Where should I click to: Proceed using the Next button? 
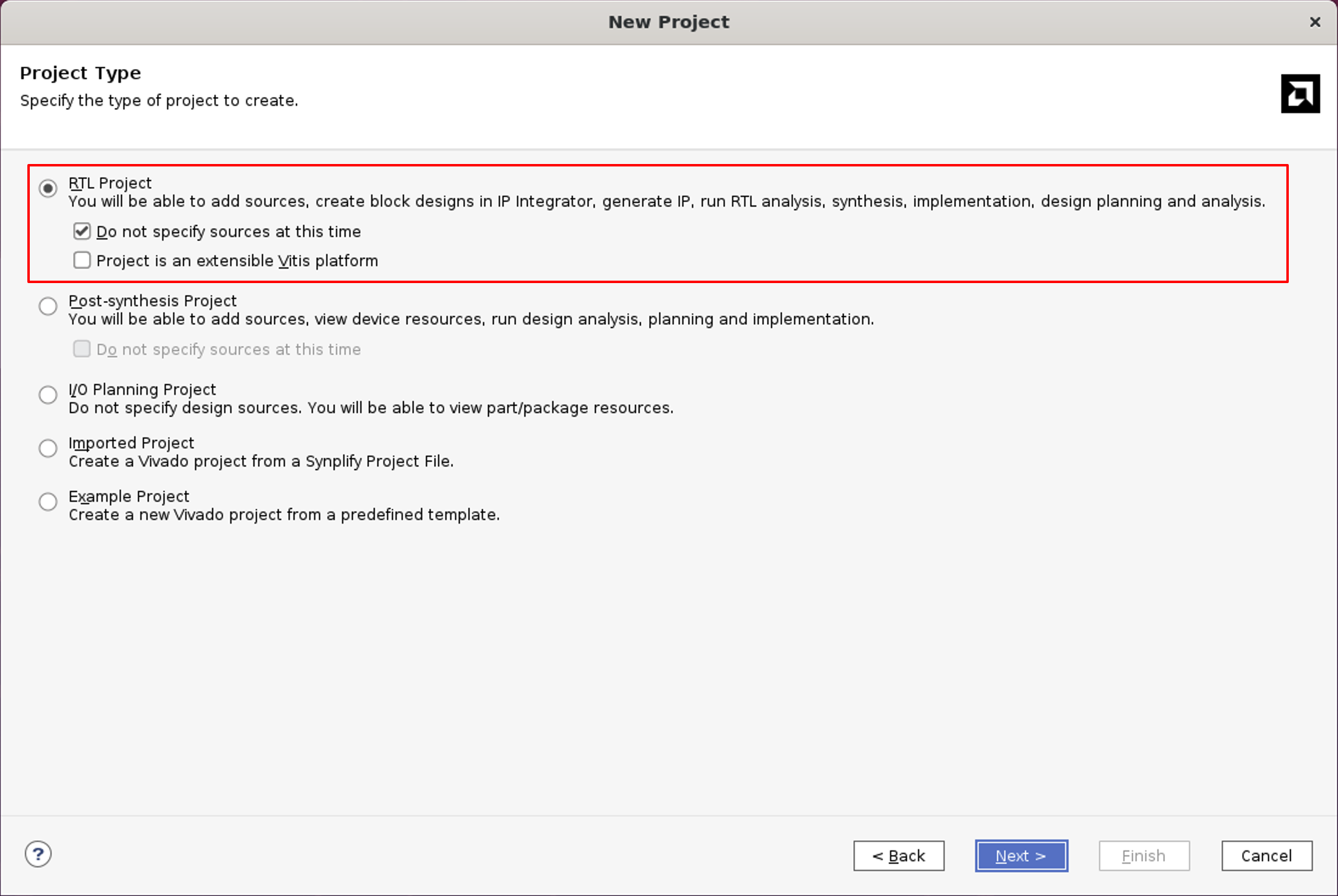1021,856
